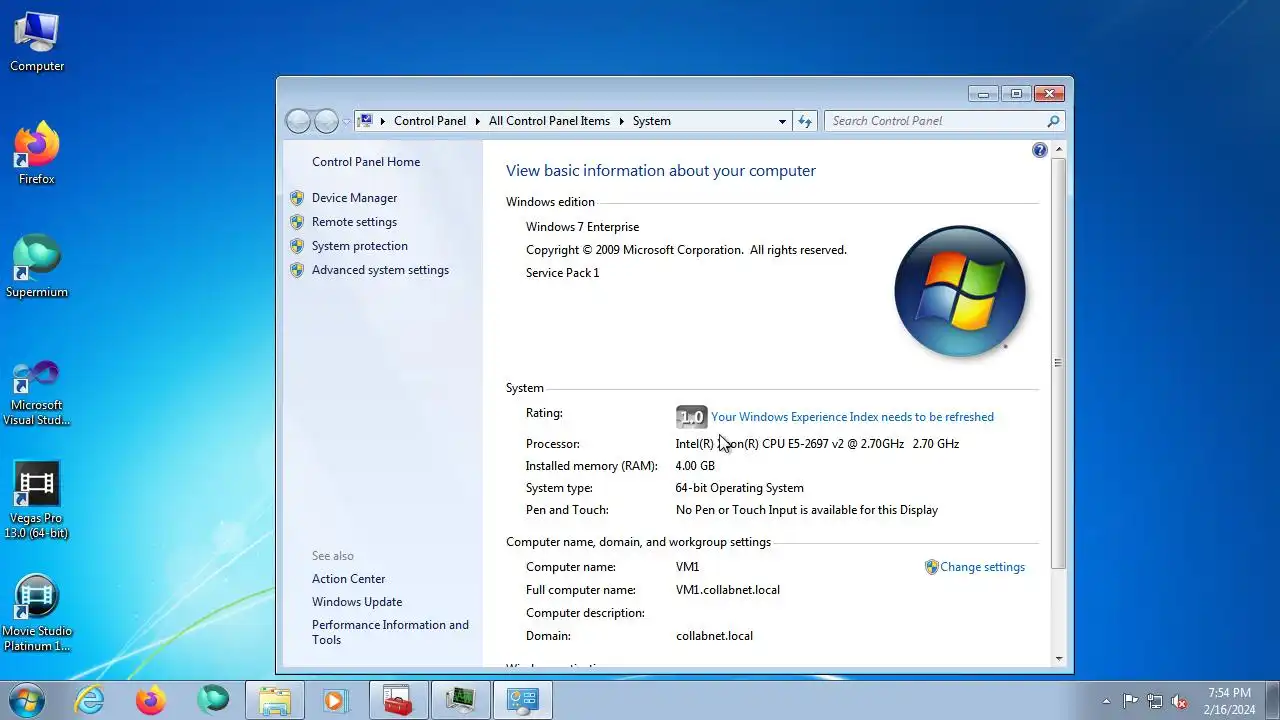Screen dimensions: 1280x720
Task: Click the blue Help question mark icon
Action: tap(1040, 150)
